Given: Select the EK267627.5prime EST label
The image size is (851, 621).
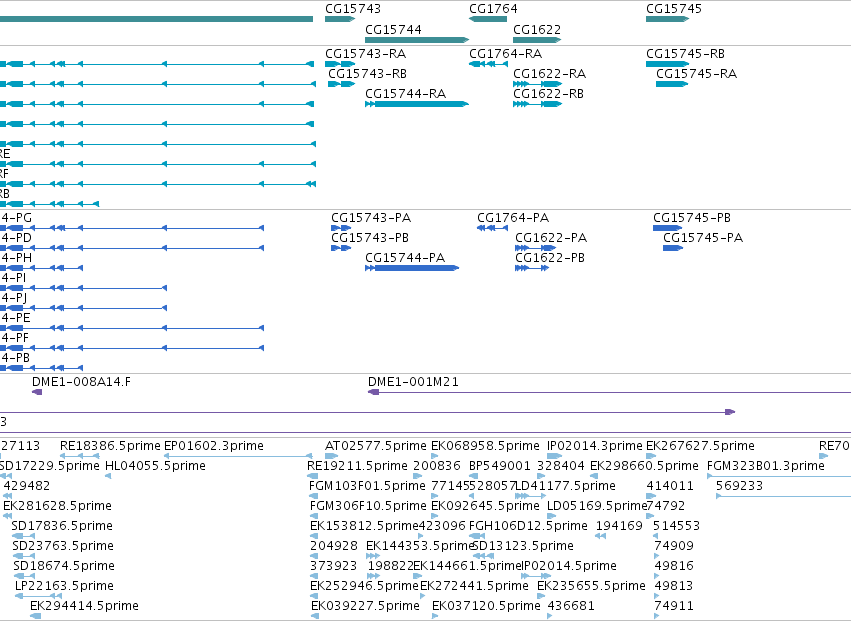Looking at the screenshot, I should tap(700, 446).
